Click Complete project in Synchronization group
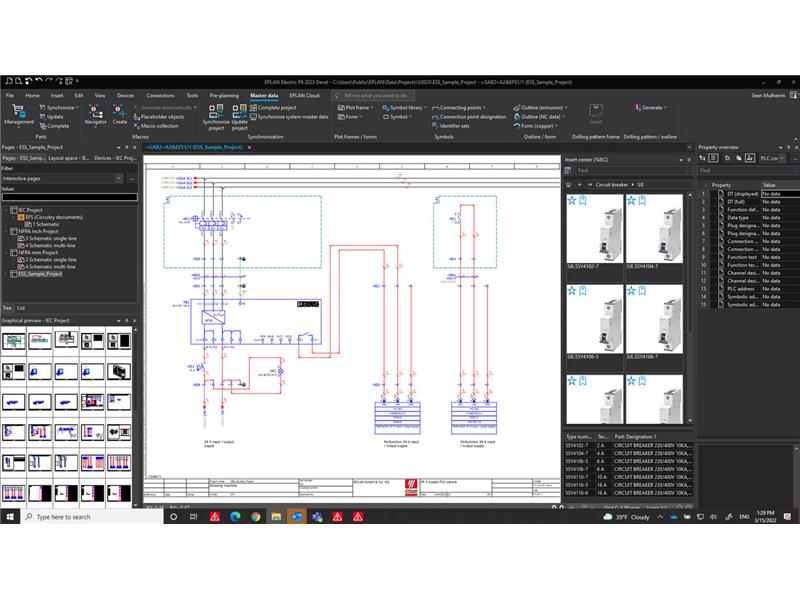The height and width of the screenshot is (600, 800). pyautogui.click(x=273, y=108)
